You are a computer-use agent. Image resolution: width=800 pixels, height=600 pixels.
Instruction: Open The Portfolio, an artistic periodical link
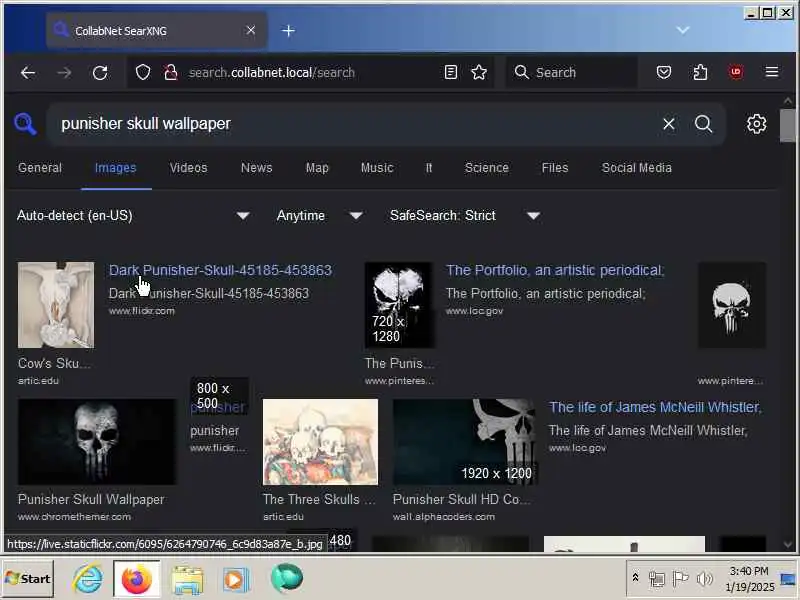click(x=555, y=270)
